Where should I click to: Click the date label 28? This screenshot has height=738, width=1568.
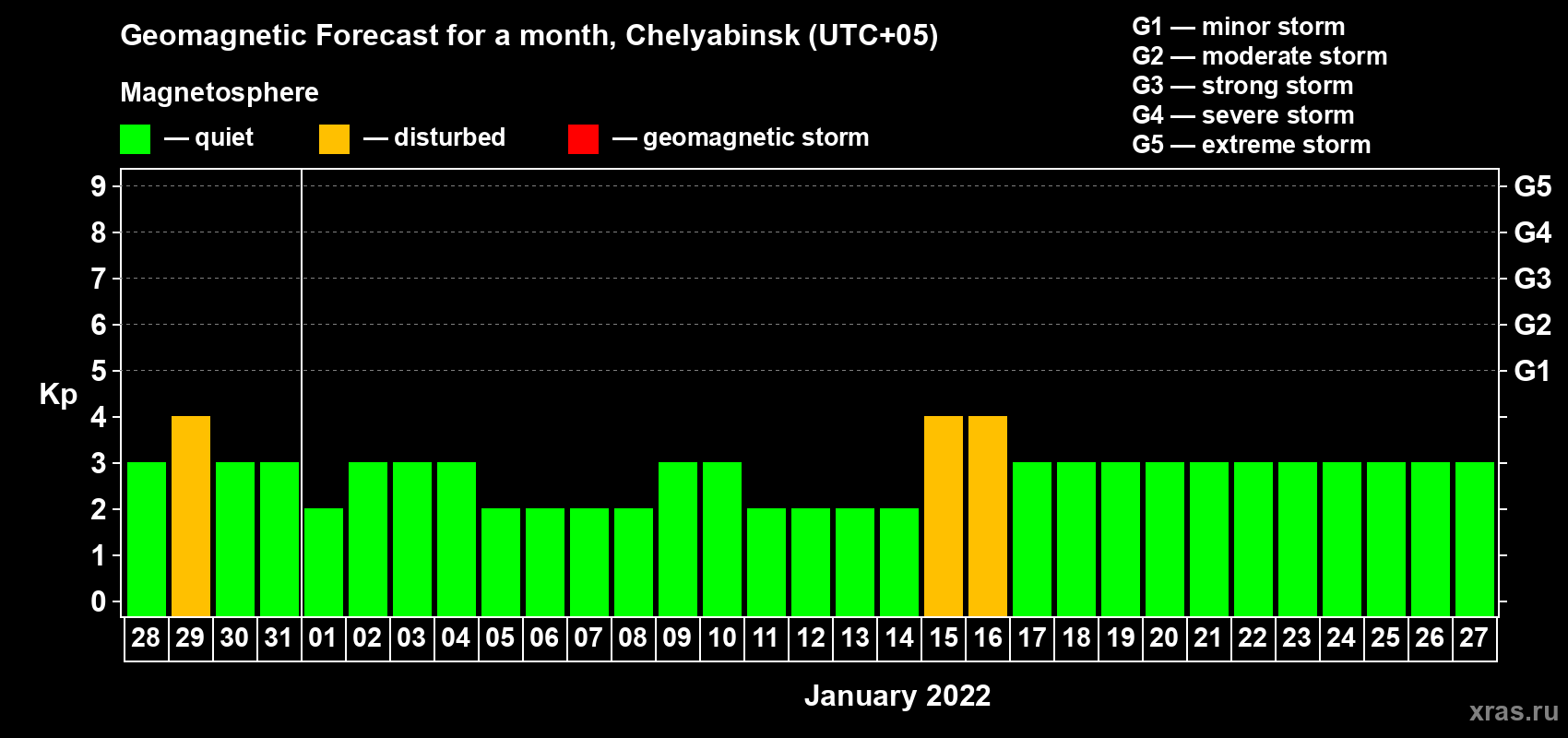[146, 638]
